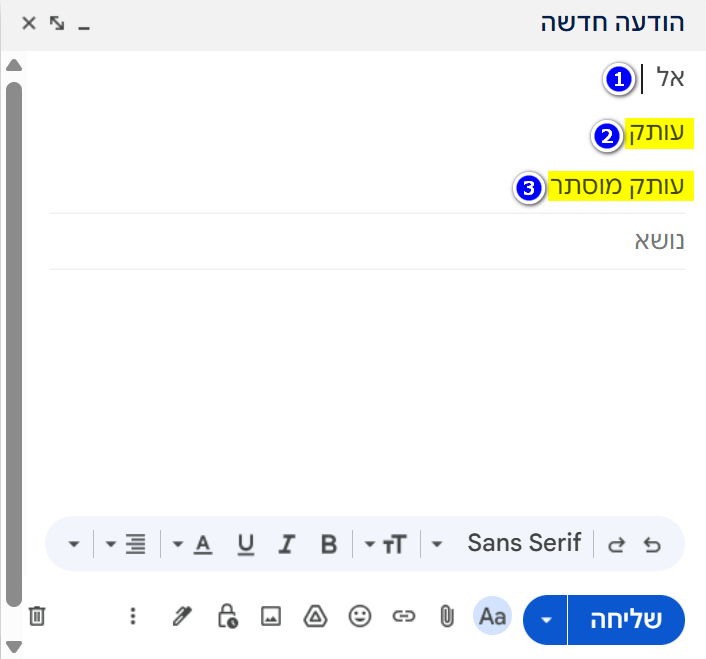Discard draft with the trash icon
The width and height of the screenshot is (706, 659).
(x=37, y=616)
